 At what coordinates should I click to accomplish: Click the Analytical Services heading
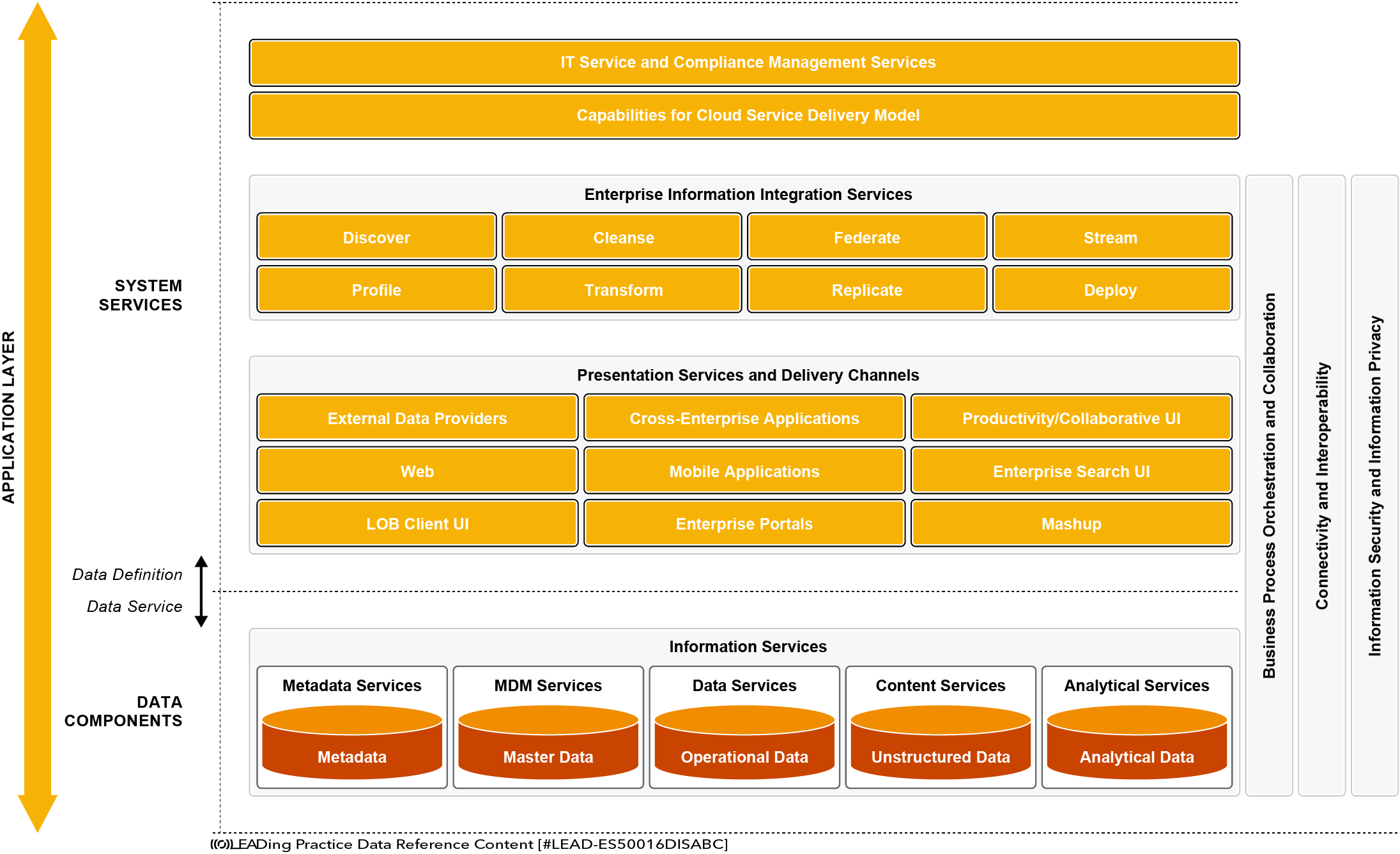(x=1137, y=685)
